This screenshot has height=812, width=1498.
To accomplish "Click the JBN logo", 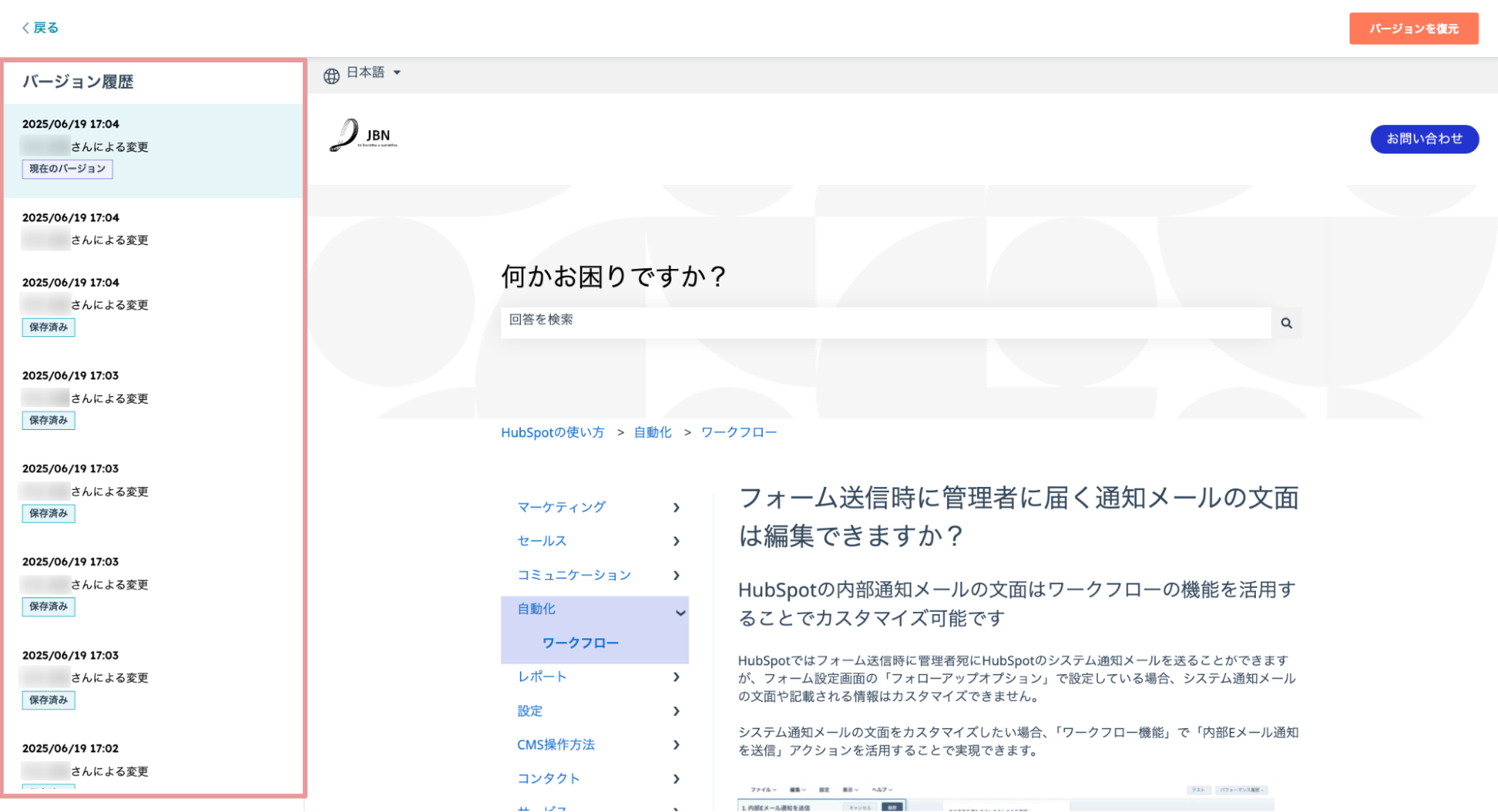I will (364, 136).
